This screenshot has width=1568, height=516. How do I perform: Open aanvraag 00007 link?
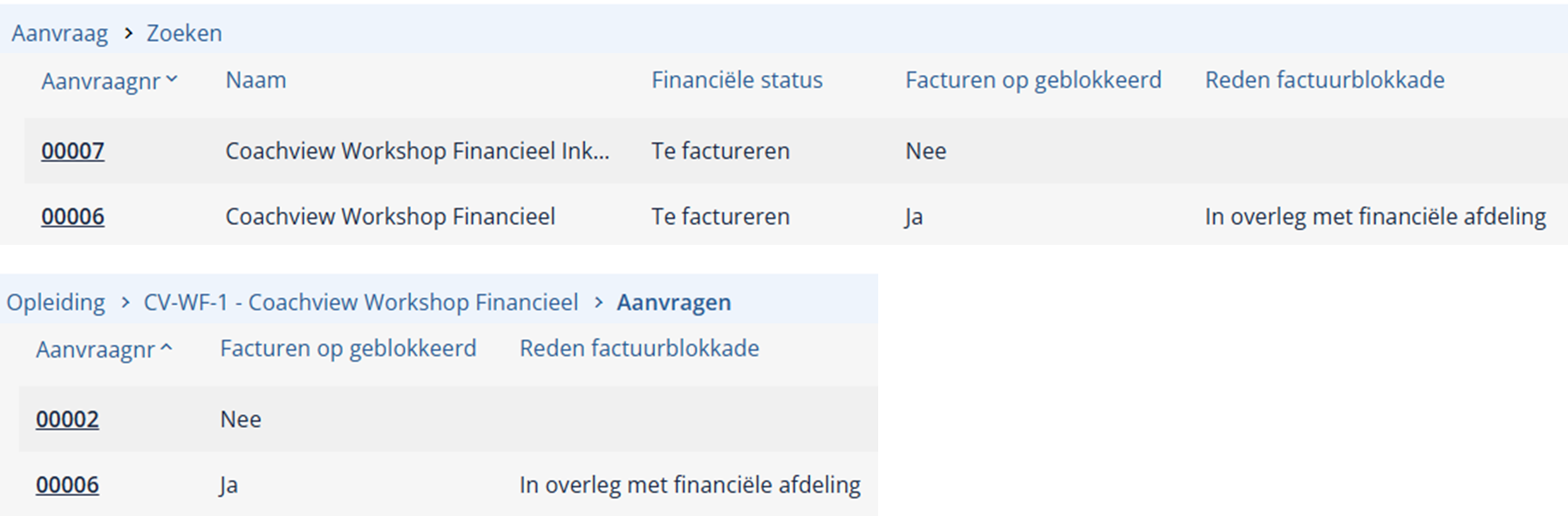72,151
